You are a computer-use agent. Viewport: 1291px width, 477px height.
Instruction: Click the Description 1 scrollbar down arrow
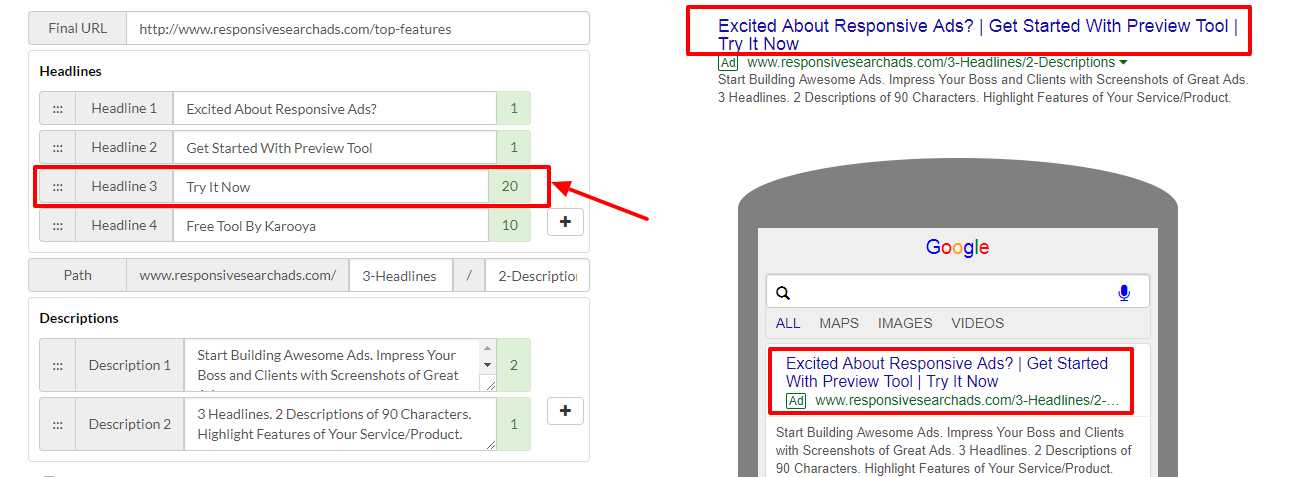pos(488,366)
